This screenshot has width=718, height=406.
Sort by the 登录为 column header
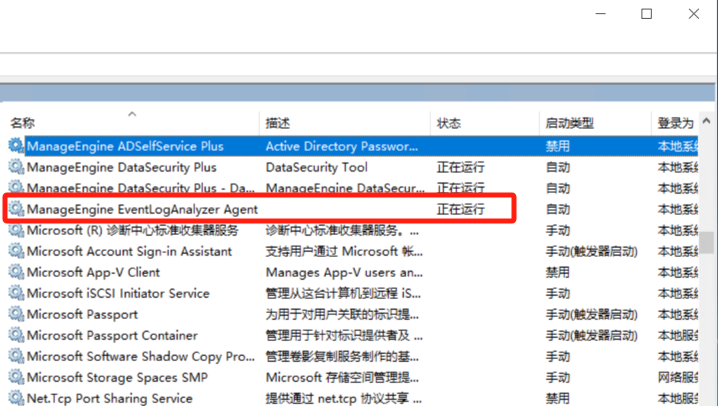tap(675, 123)
